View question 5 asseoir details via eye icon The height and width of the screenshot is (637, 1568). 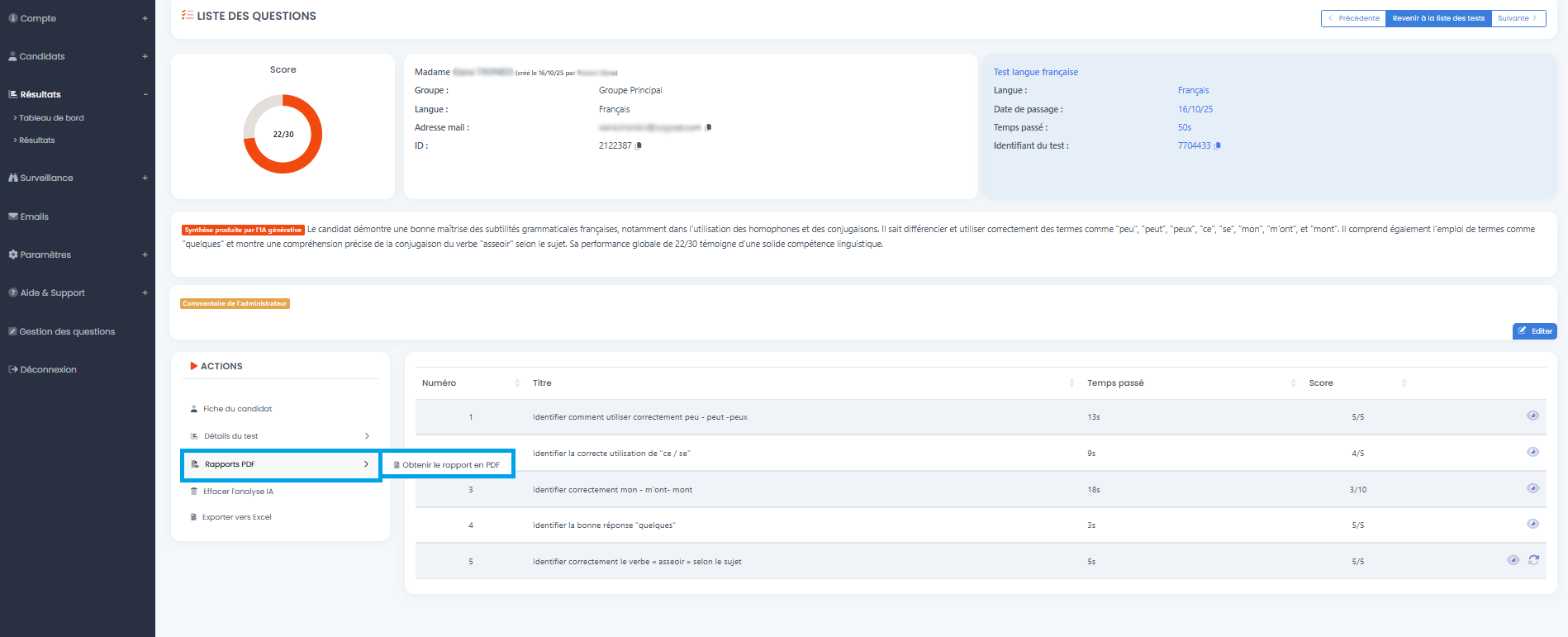(x=1513, y=560)
